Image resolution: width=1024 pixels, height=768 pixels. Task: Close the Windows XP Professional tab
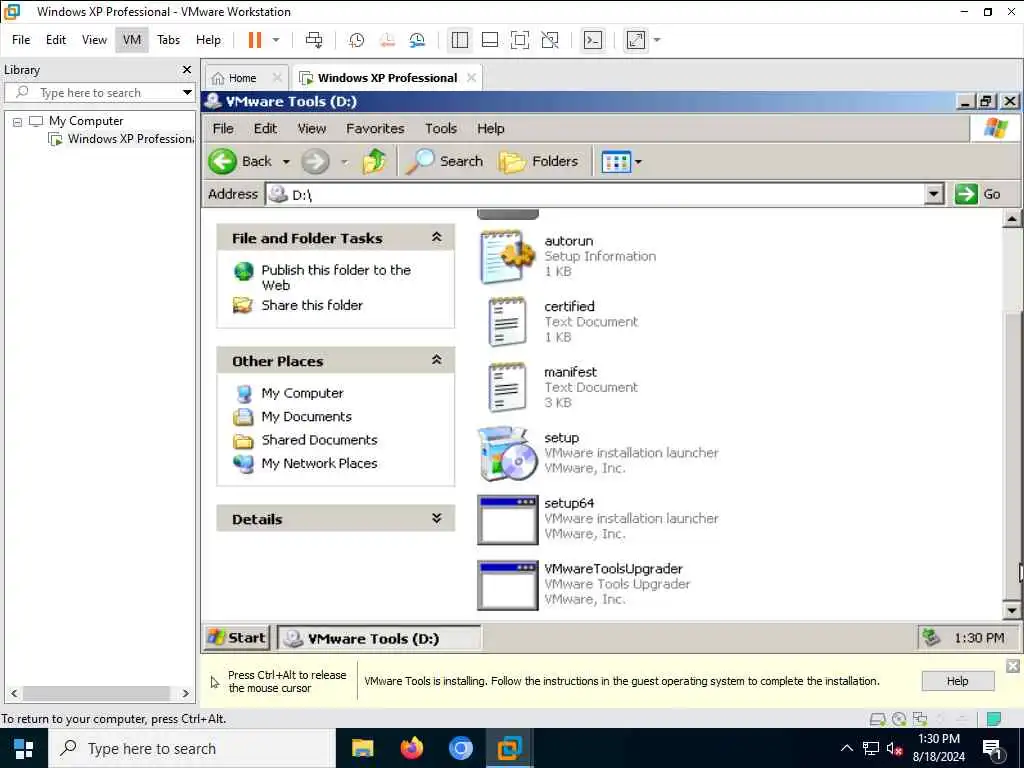(x=472, y=78)
